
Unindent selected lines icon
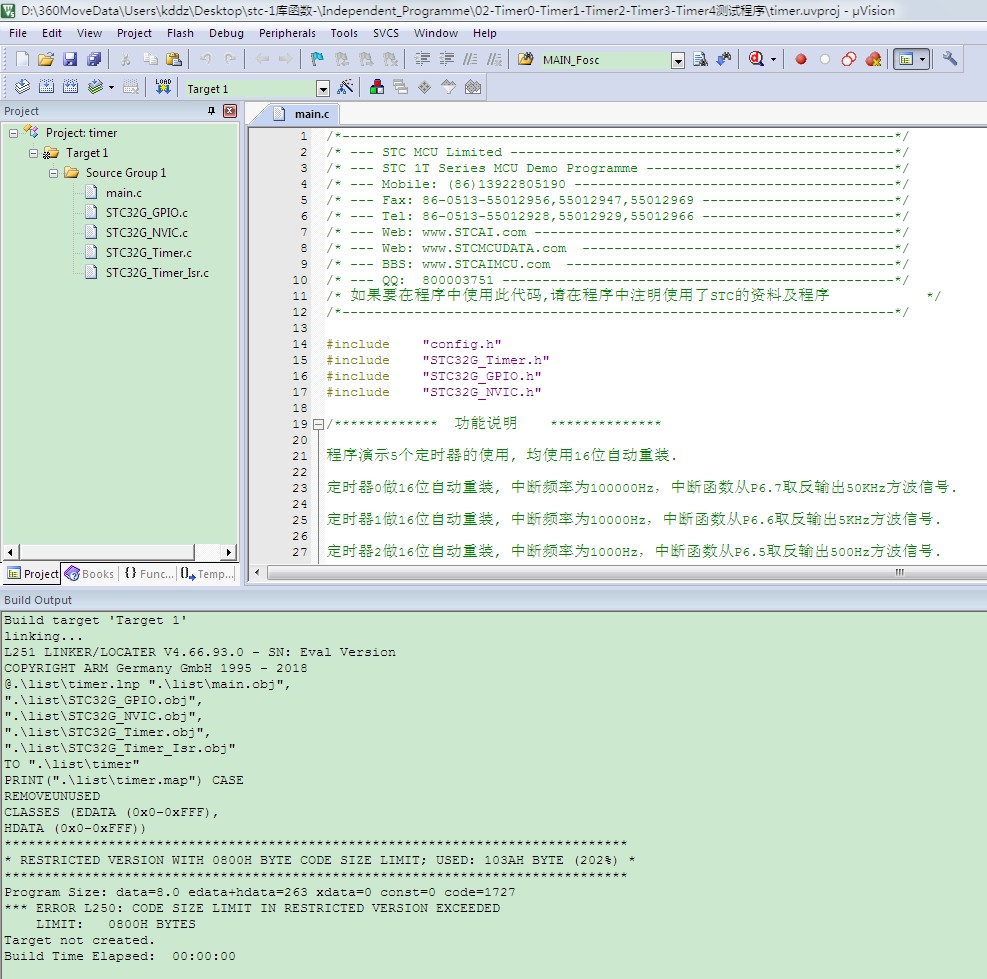click(x=447, y=59)
